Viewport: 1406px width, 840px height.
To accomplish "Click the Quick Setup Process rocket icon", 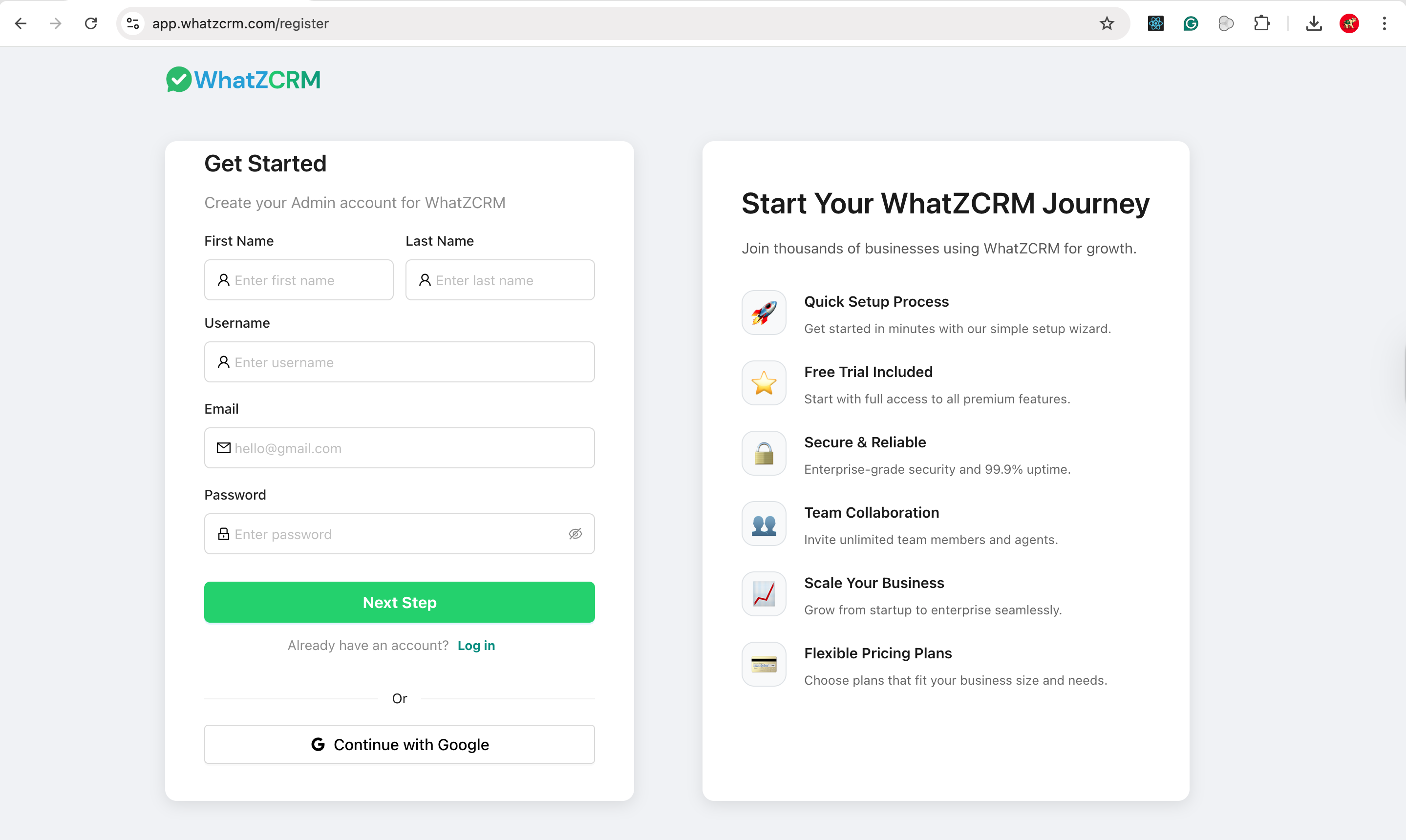I will 763,313.
